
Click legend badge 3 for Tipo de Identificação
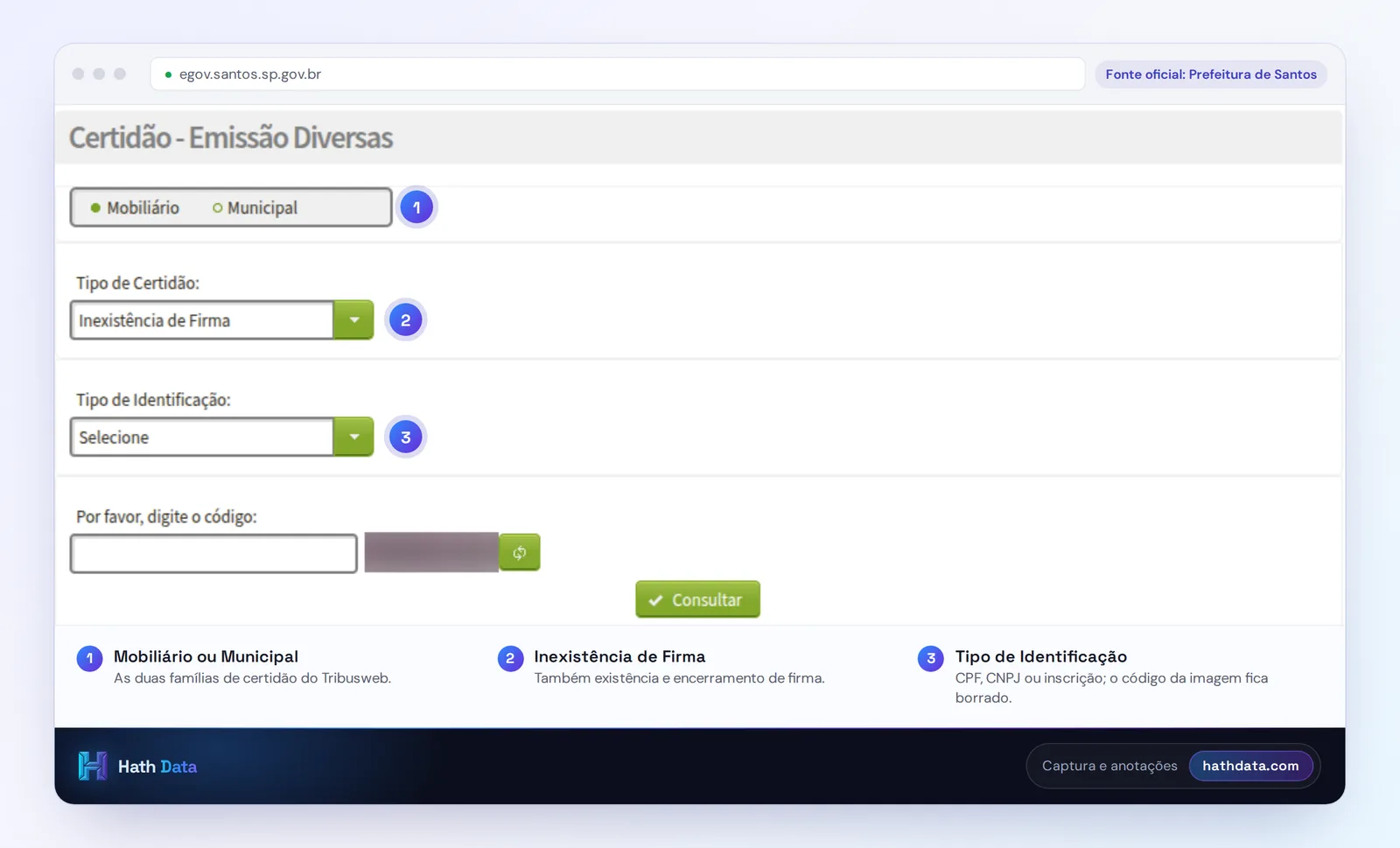tap(931, 658)
